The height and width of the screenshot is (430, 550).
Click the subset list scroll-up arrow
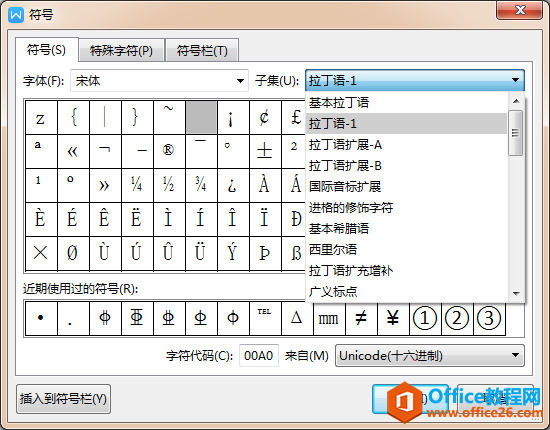tap(516, 101)
